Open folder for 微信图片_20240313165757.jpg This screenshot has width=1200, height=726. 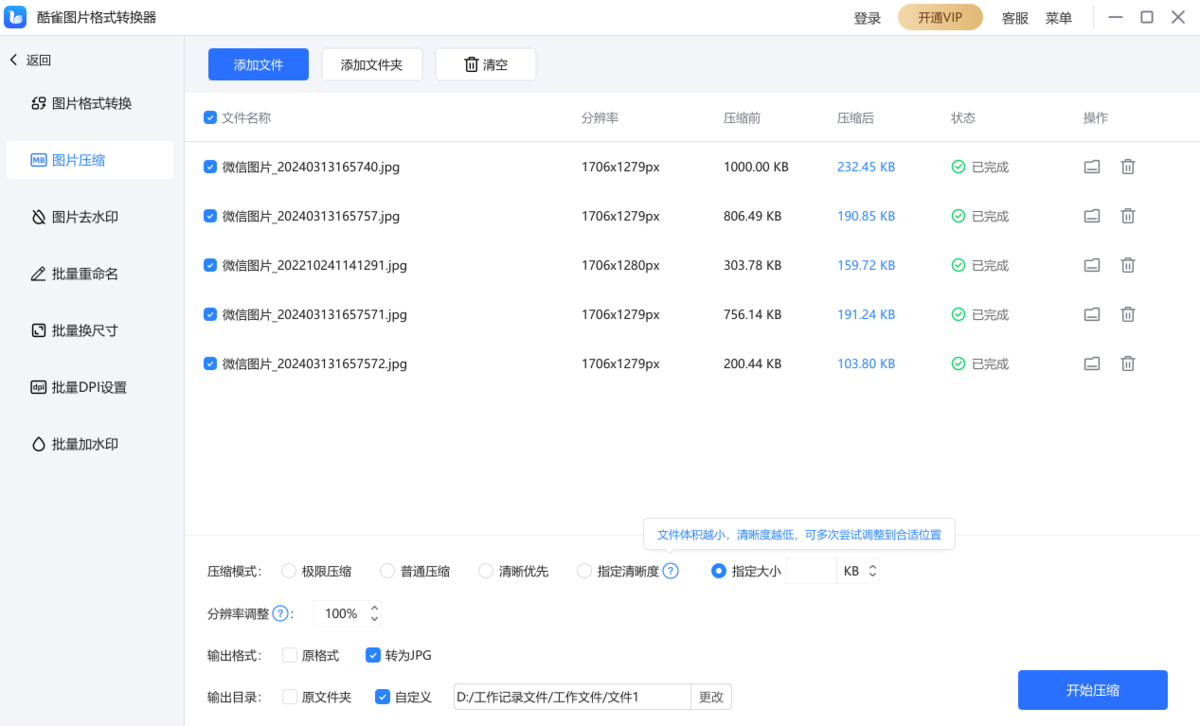point(1092,216)
